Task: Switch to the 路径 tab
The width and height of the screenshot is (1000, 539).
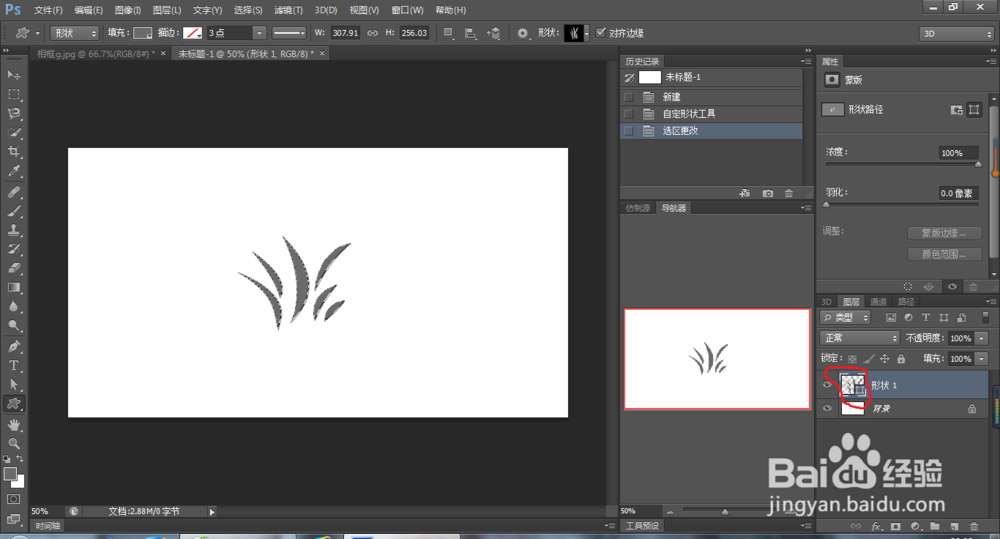Action: pyautogui.click(x=906, y=302)
